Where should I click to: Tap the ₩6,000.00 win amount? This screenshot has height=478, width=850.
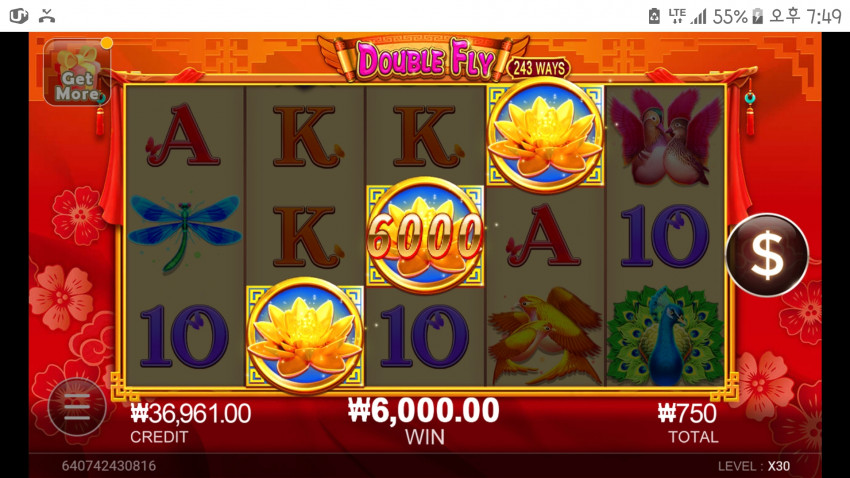(423, 410)
